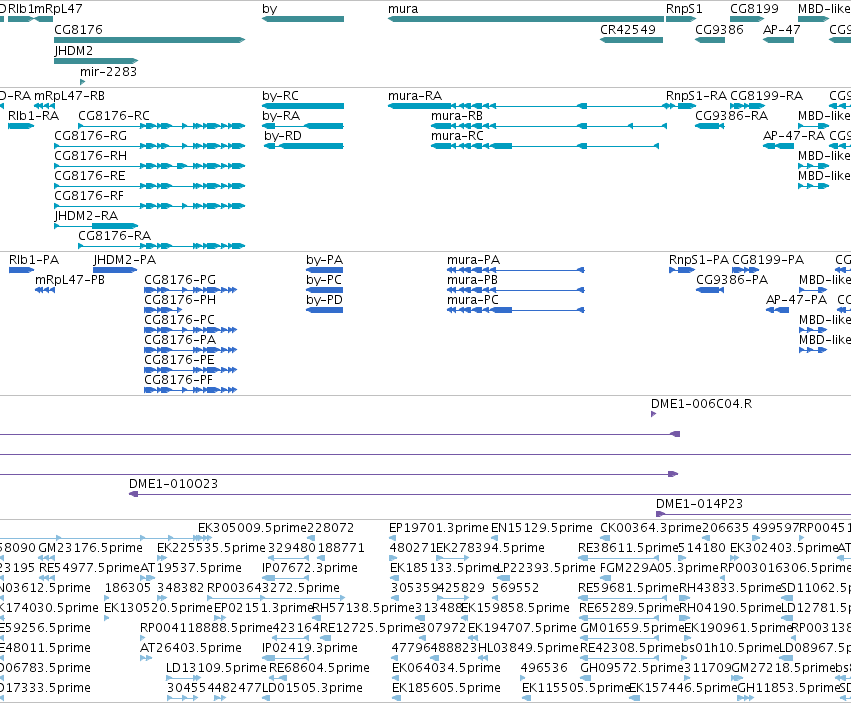Click transcript CG8176-RF

(x=89, y=196)
